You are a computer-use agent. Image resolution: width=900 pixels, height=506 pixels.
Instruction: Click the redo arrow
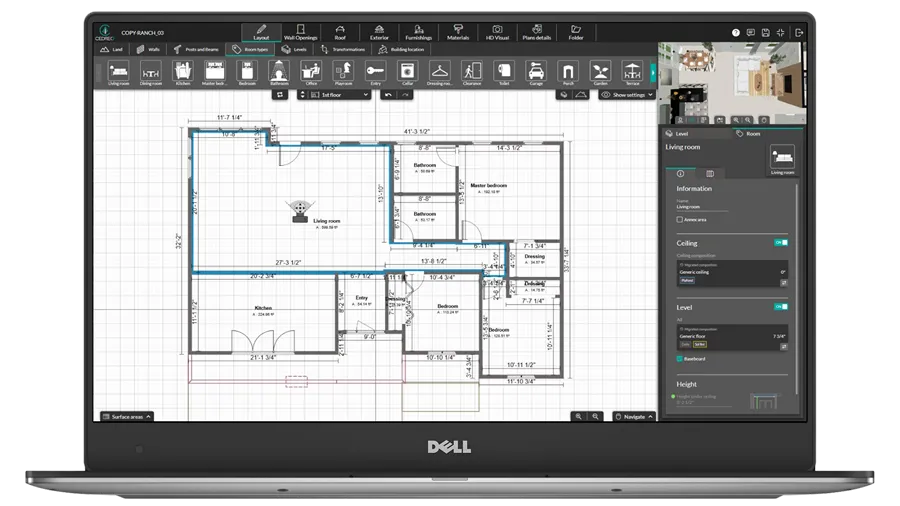pyautogui.click(x=405, y=95)
